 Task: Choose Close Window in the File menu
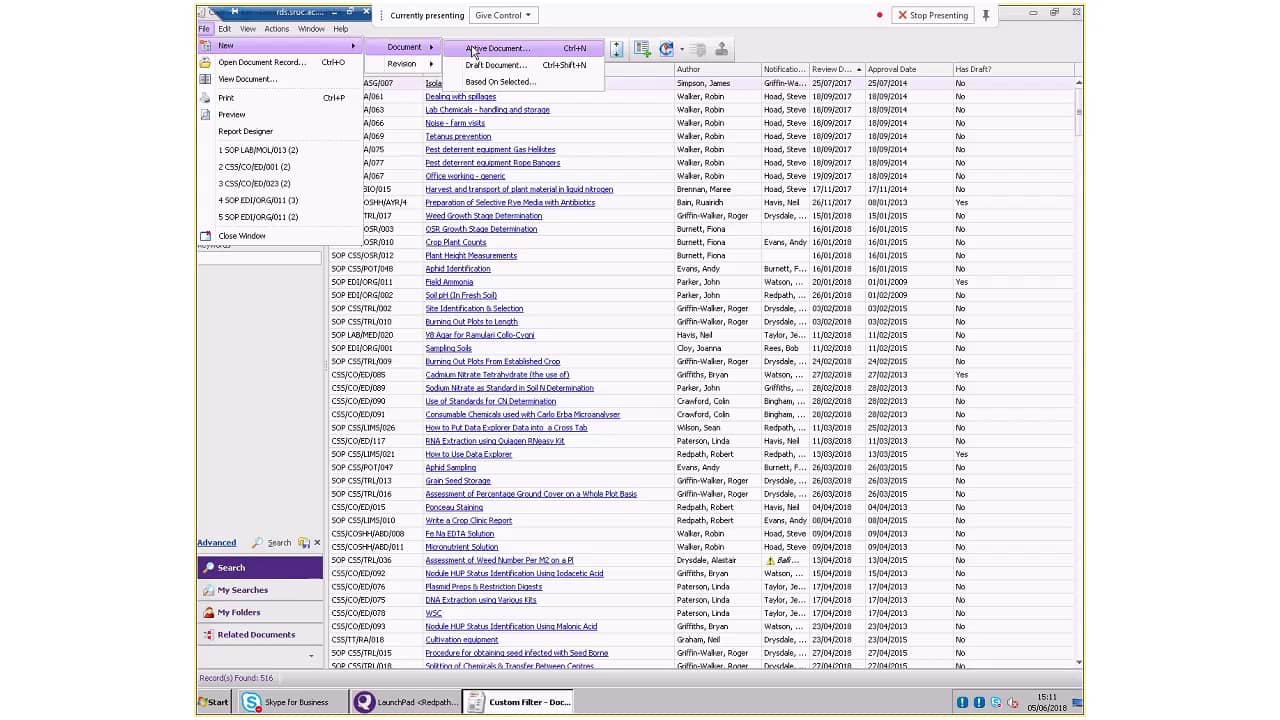point(279,236)
